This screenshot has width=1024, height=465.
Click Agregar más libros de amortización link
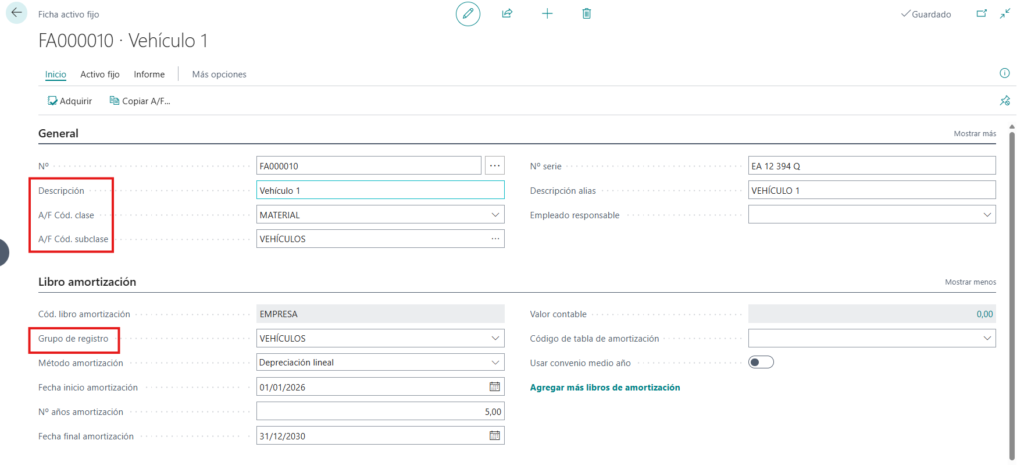[604, 387]
